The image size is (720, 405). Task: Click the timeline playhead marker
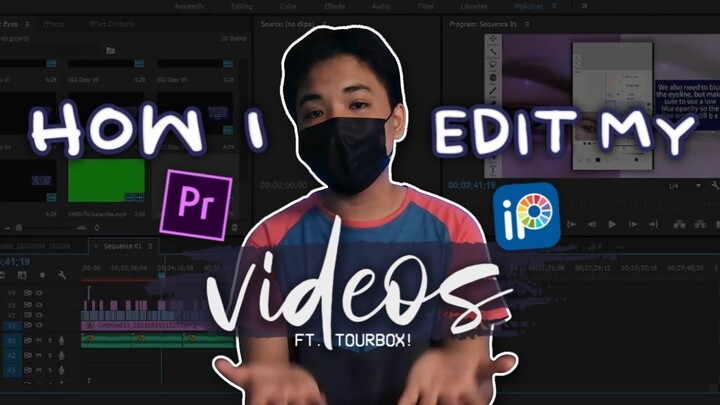[x=162, y=275]
